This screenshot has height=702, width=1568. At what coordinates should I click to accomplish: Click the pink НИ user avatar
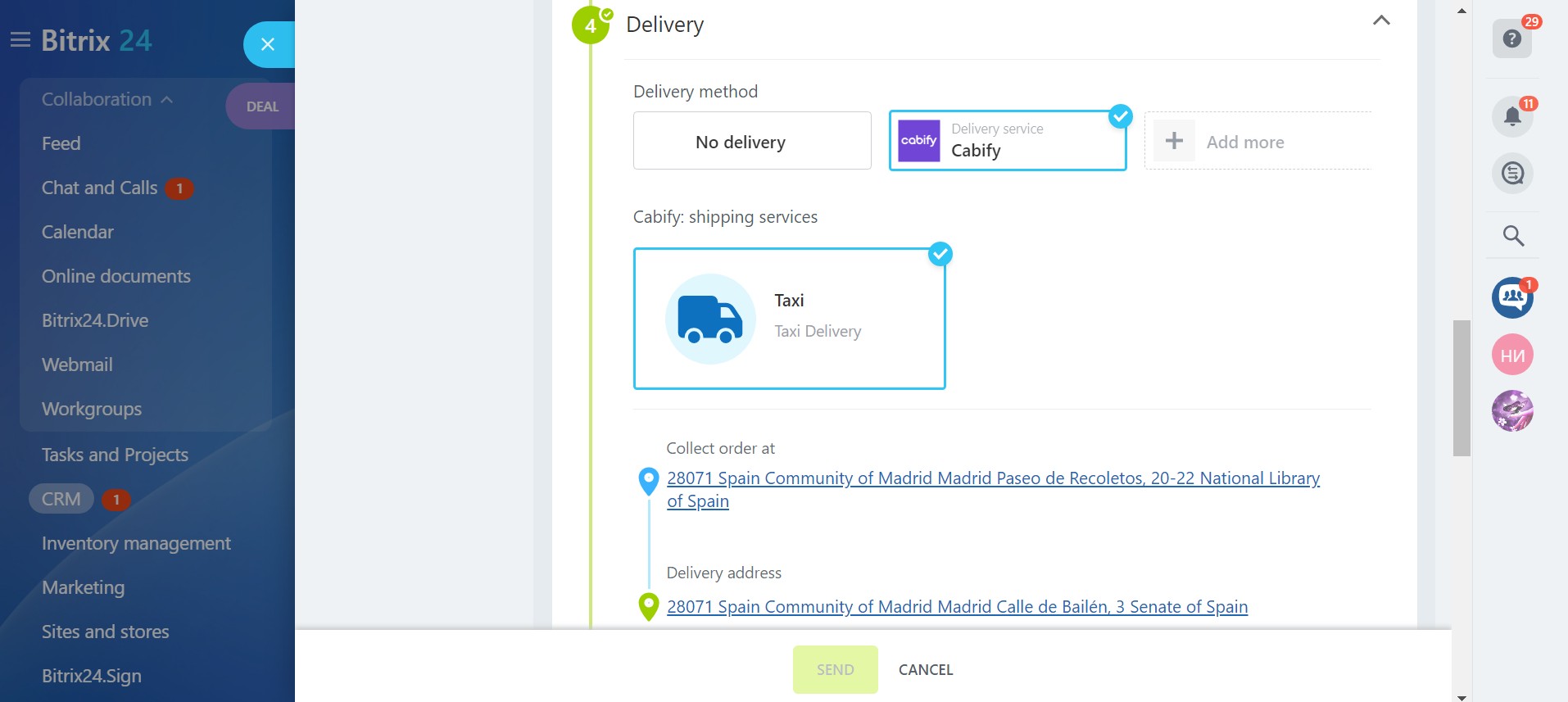(x=1512, y=355)
